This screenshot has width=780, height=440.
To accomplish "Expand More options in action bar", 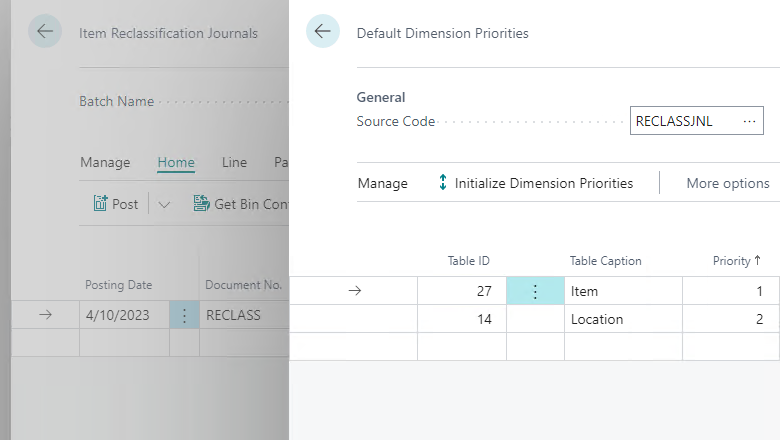I will (728, 183).
